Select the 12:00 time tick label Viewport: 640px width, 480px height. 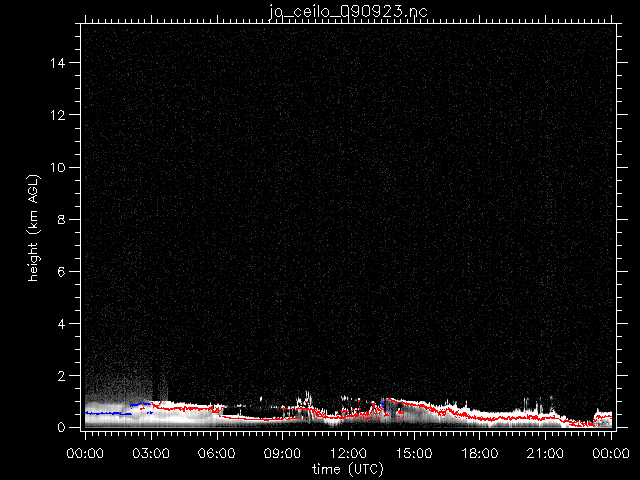pos(348,452)
